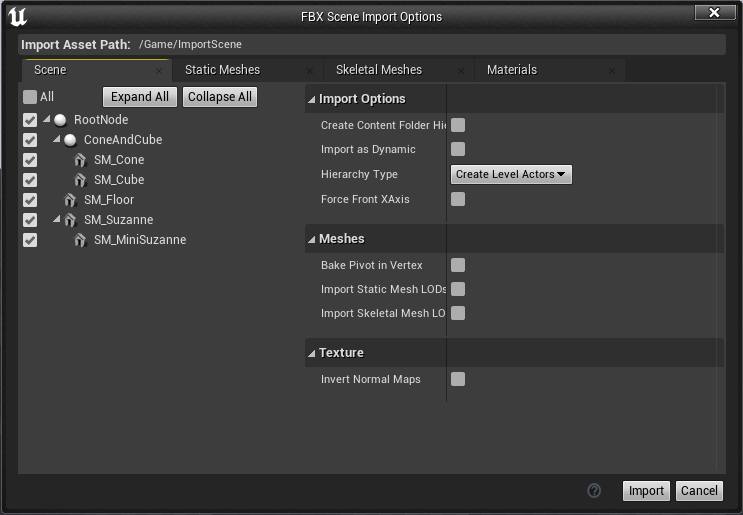The width and height of the screenshot is (743, 515).
Task: Click the SM_Cube mesh icon
Action: click(80, 180)
